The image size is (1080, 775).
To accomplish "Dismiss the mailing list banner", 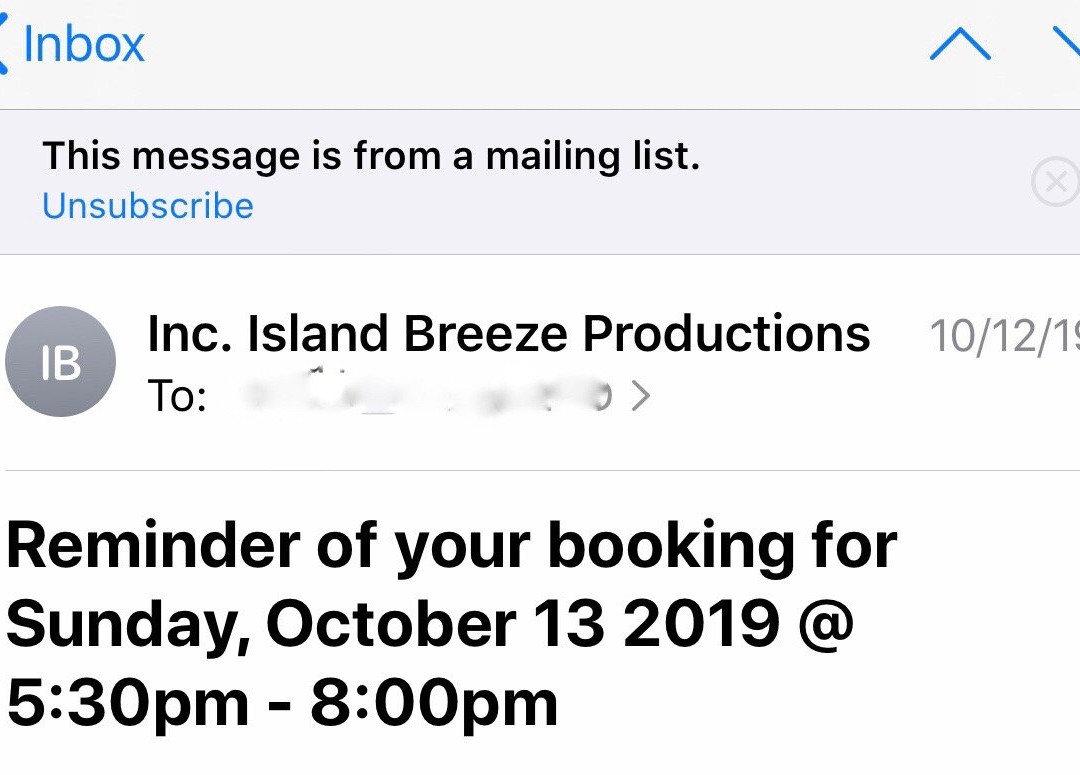I will point(1056,182).
